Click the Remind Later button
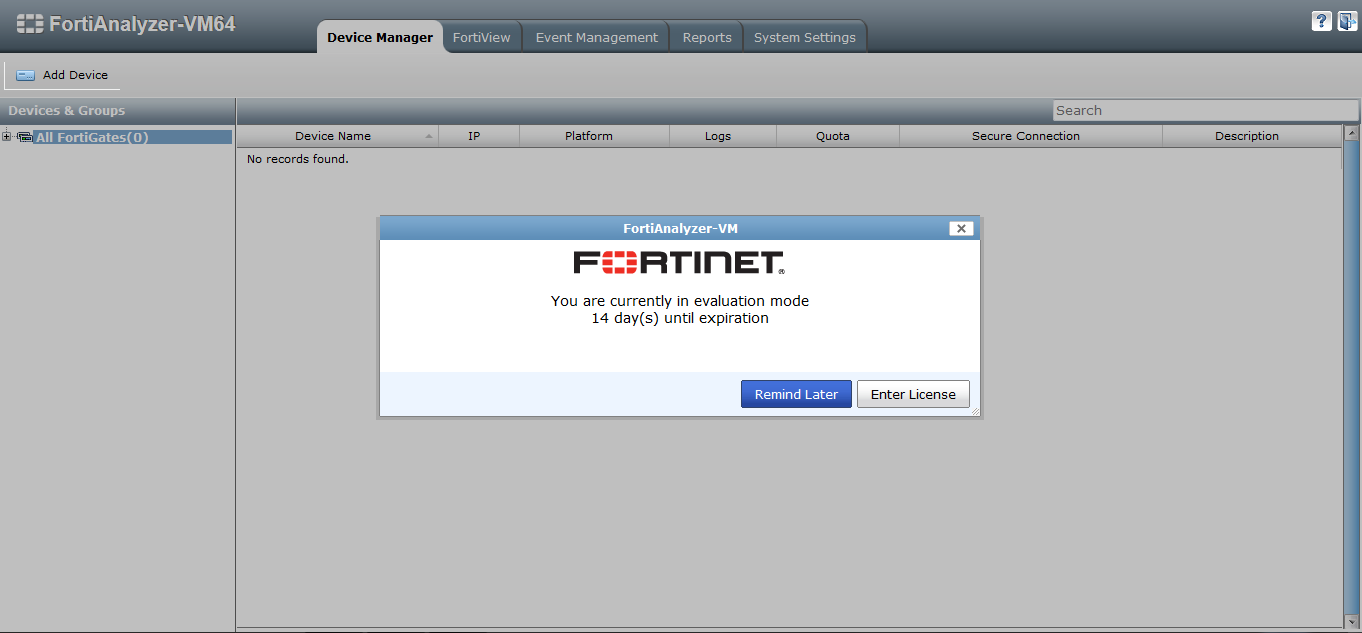Screen dimensions: 1362x633 pos(796,394)
